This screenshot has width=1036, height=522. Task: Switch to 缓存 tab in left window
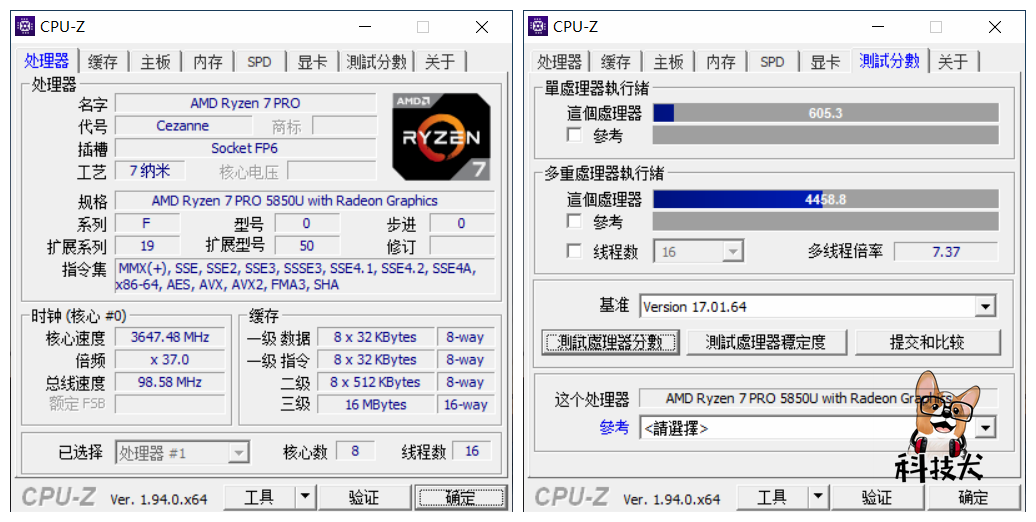coord(102,62)
